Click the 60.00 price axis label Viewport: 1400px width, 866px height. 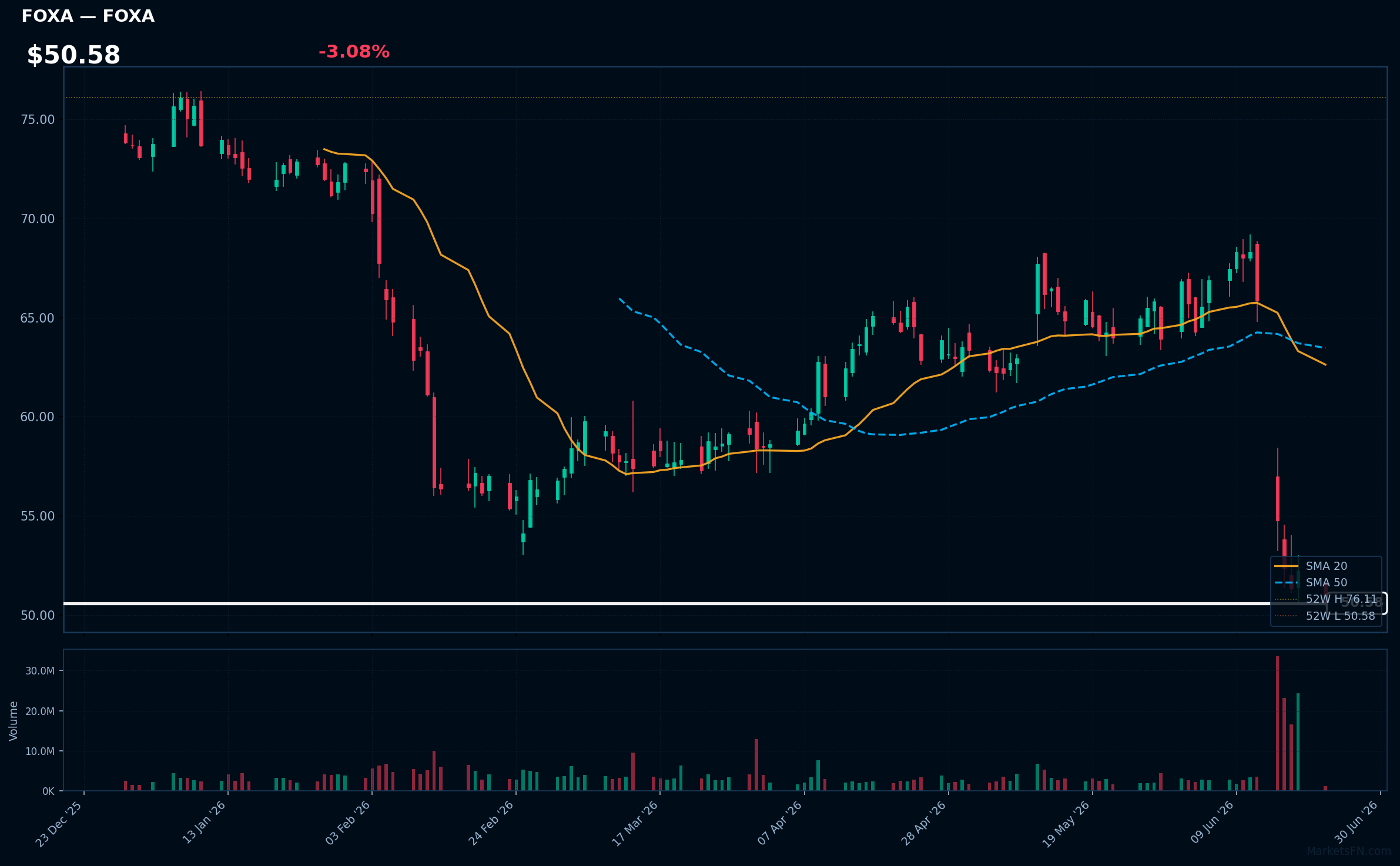[x=38, y=417]
